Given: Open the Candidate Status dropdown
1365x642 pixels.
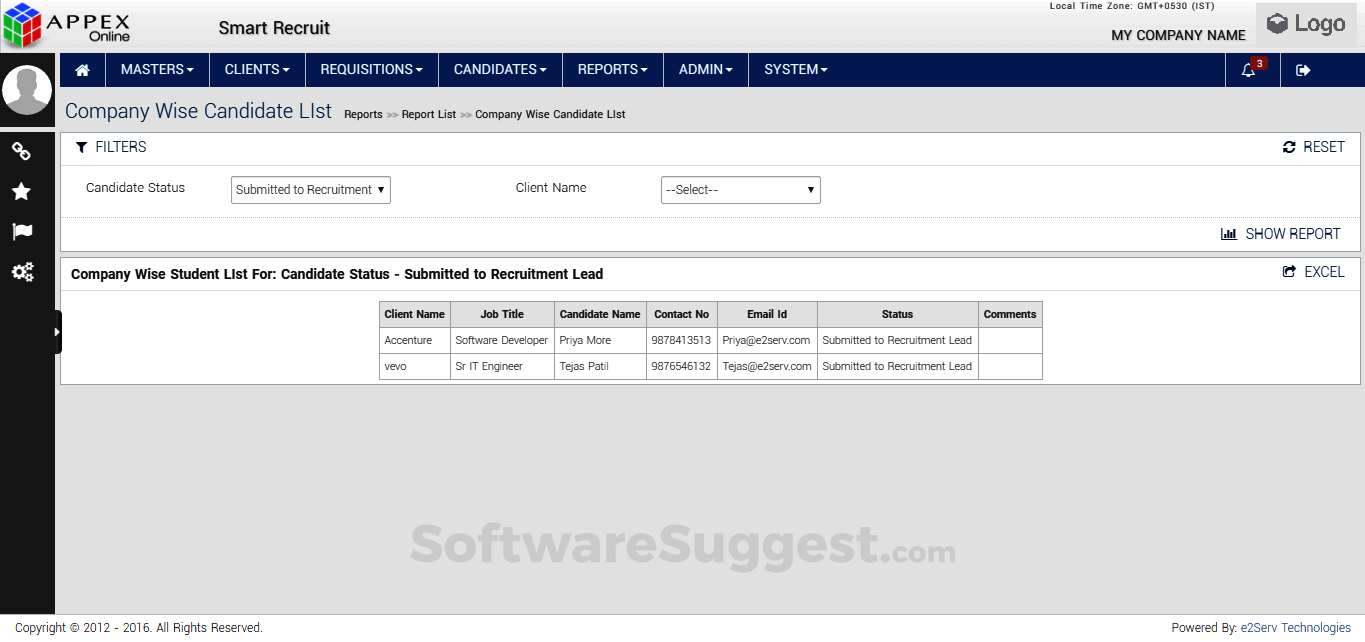Looking at the screenshot, I should click(310, 189).
